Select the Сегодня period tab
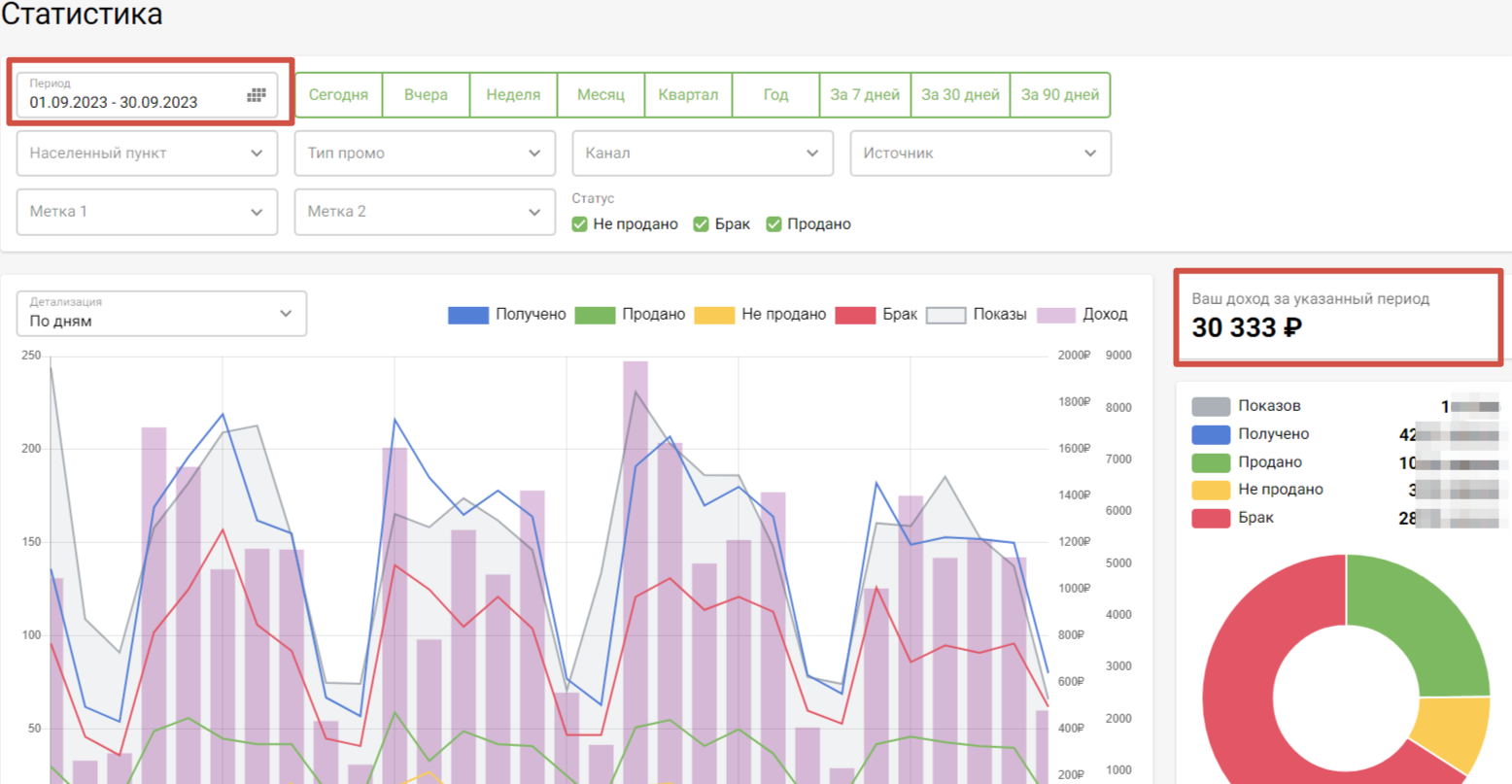Screen dimensions: 1512x784 point(338,95)
